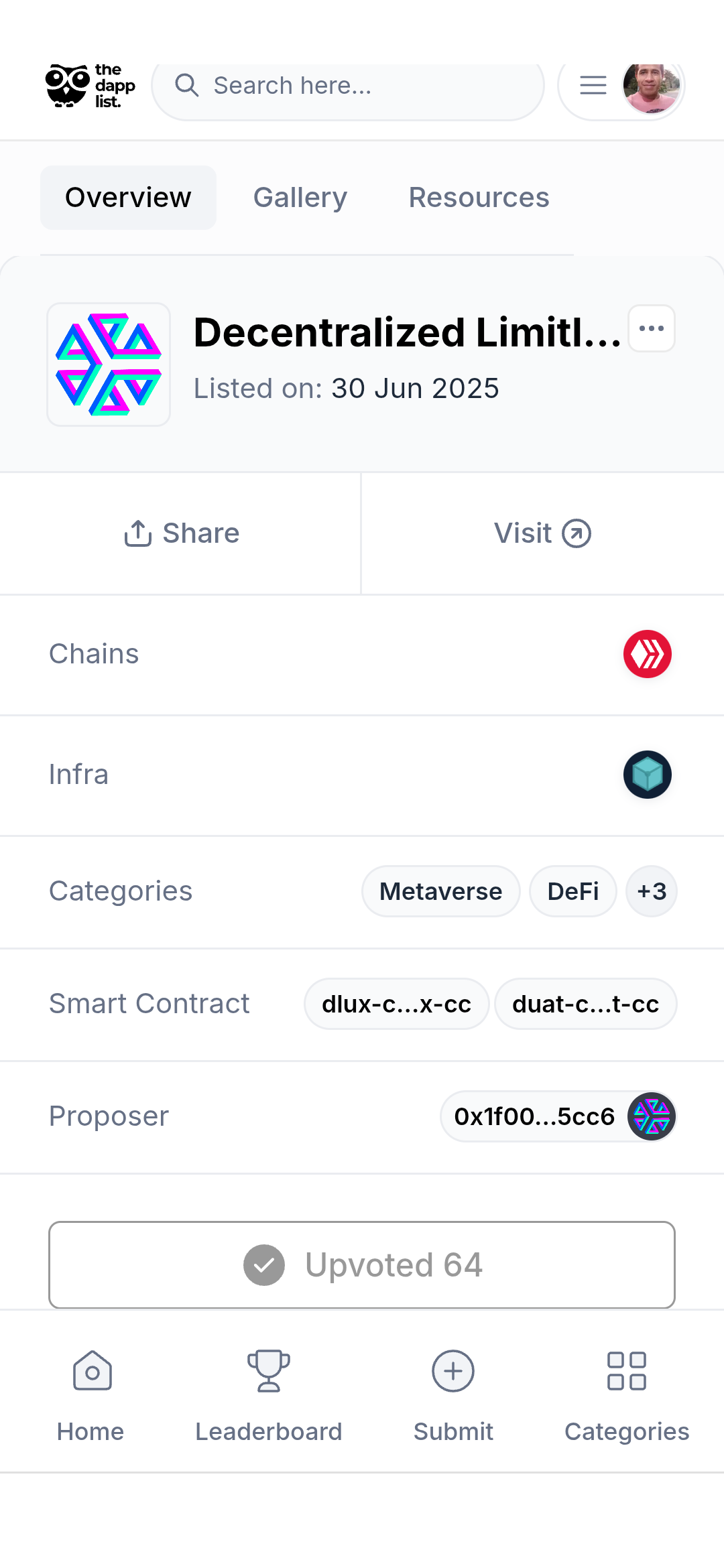Switch to the Resources tab
This screenshot has height=1568, width=724.
479,198
